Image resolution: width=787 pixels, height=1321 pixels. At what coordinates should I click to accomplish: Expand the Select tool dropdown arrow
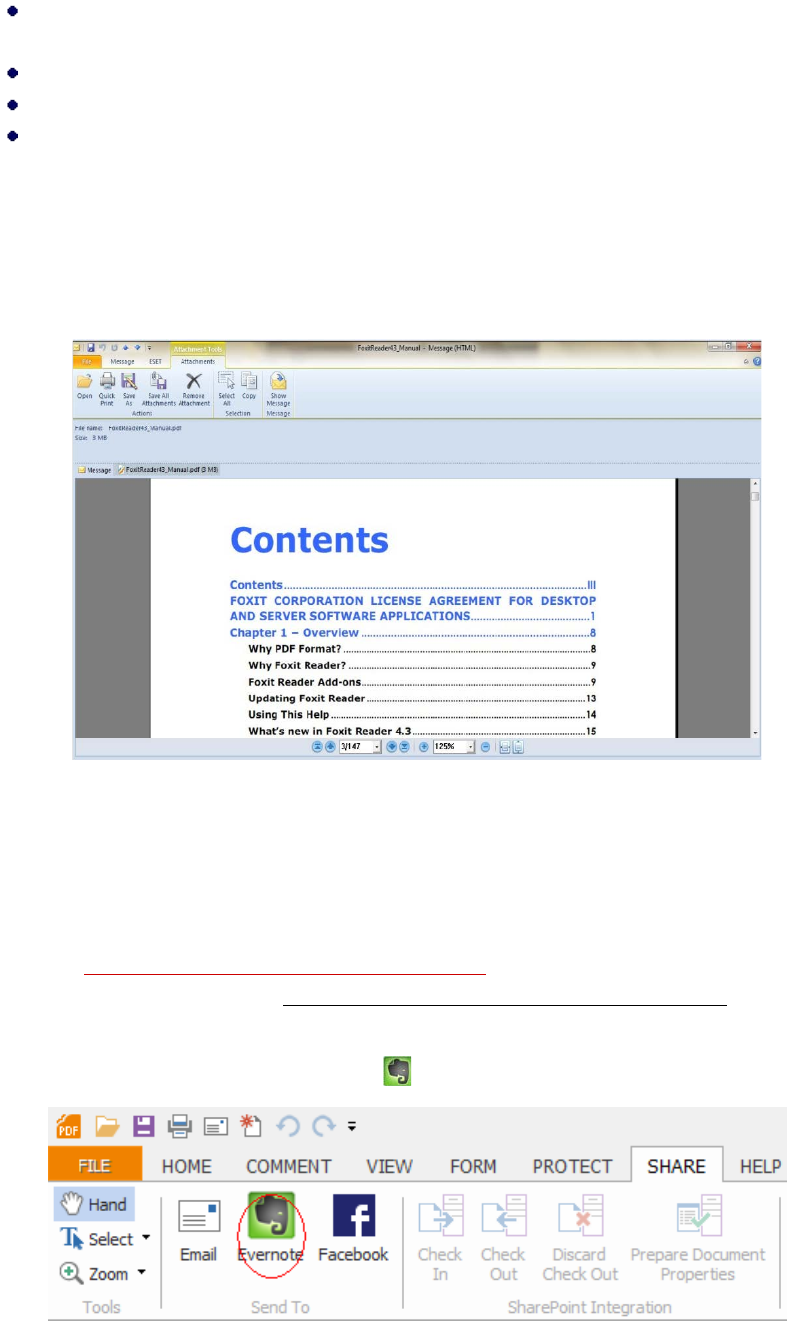[x=145, y=1237]
